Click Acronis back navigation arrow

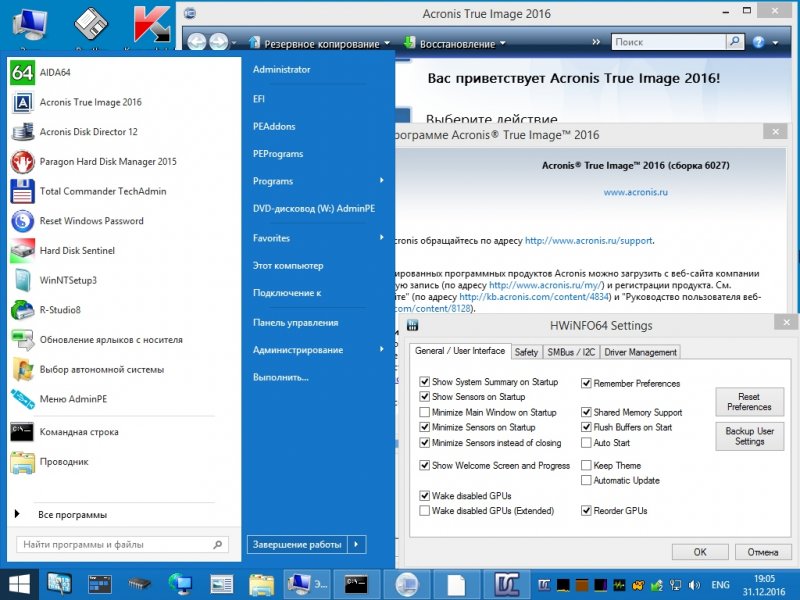point(196,42)
